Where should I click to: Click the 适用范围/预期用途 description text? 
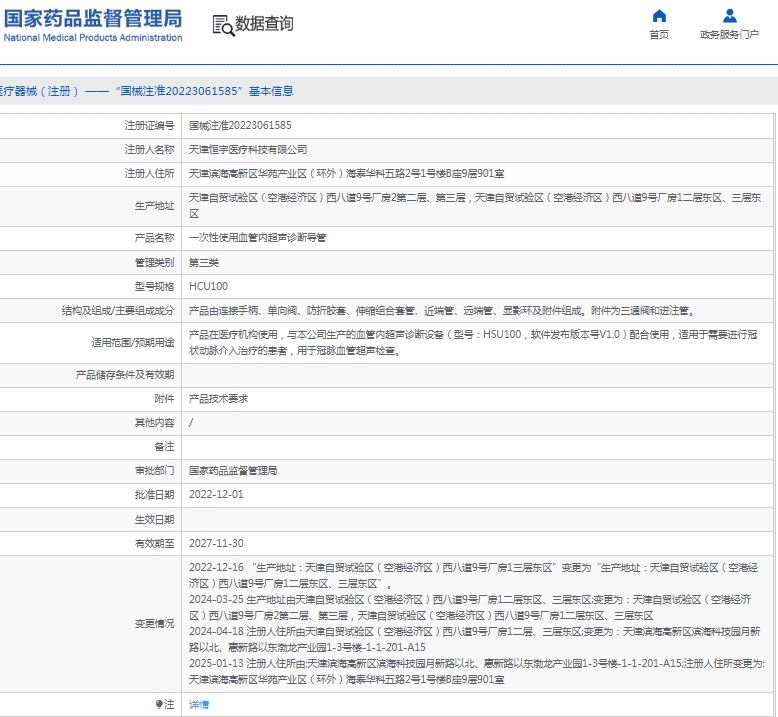473,342
